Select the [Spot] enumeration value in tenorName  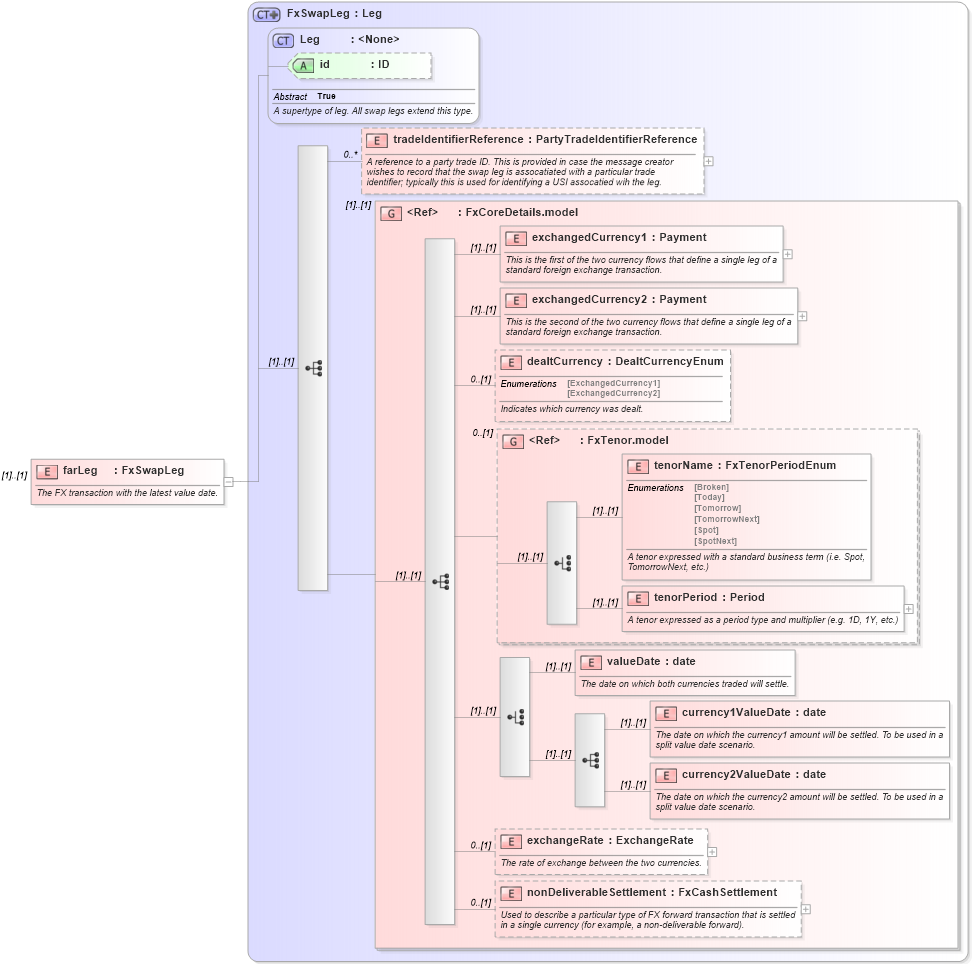point(706,530)
